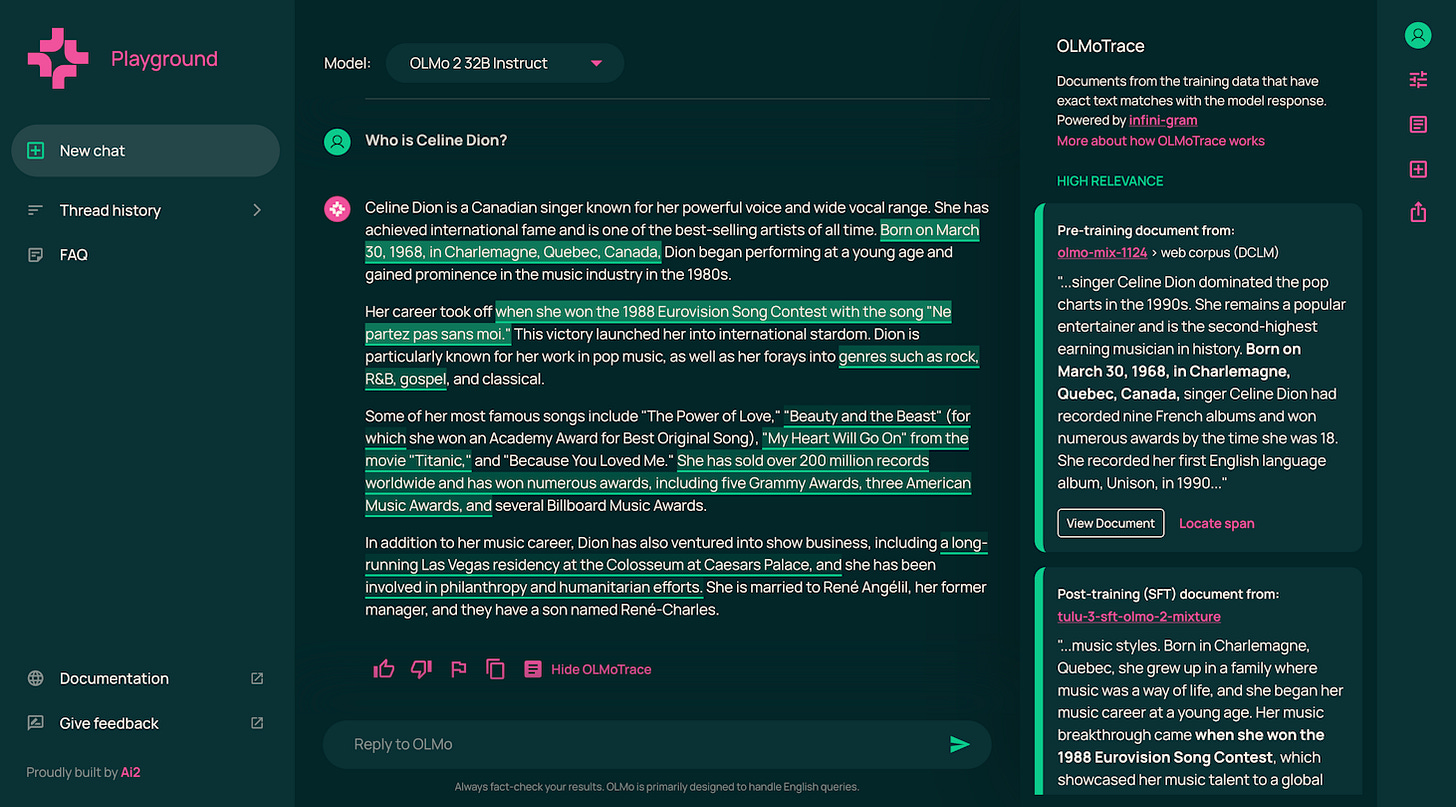Click the Playground logo icon
The width and height of the screenshot is (1456, 807).
57,58
